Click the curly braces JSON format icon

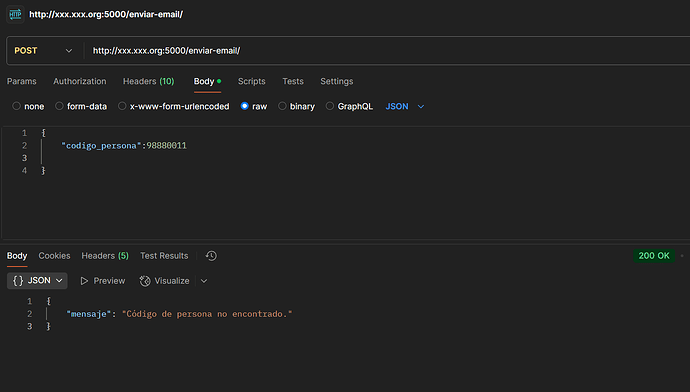coord(18,281)
